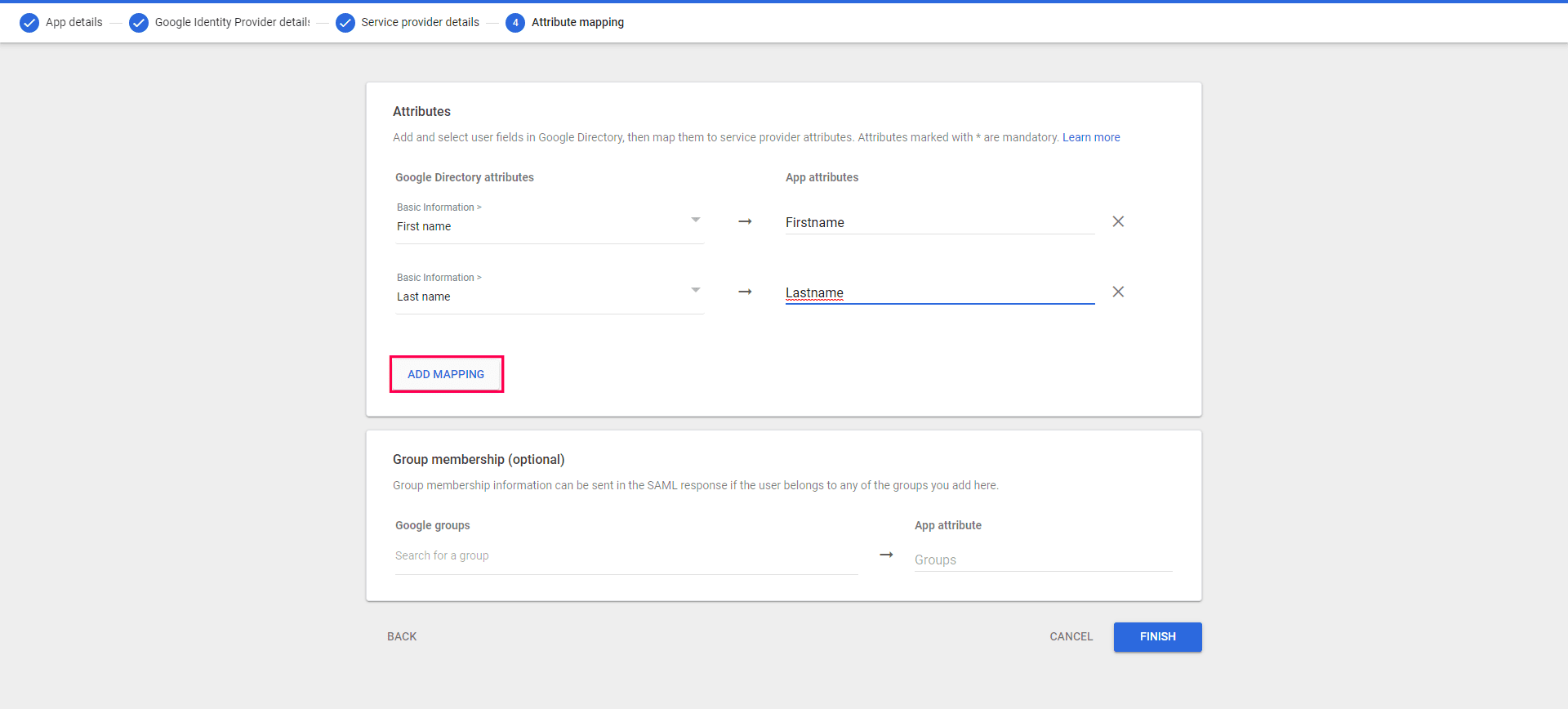The height and width of the screenshot is (709, 1568).
Task: Click the App details checkmark step icon
Action: pyautogui.click(x=29, y=23)
